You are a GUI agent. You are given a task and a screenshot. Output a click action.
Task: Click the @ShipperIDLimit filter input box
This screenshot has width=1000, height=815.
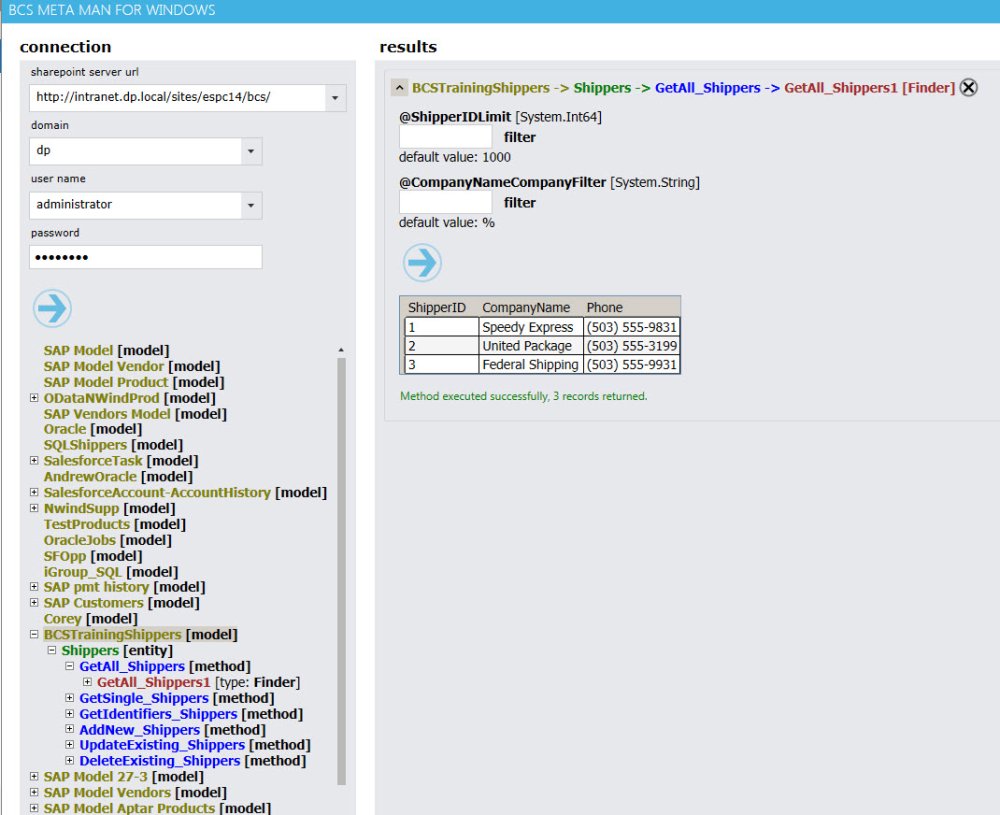click(445, 137)
